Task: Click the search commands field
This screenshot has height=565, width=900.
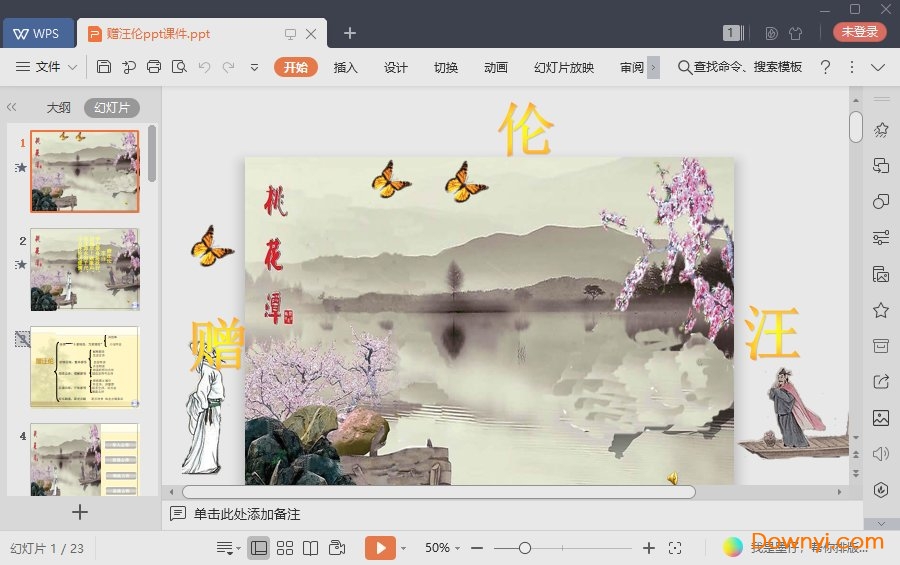Action: (739, 67)
